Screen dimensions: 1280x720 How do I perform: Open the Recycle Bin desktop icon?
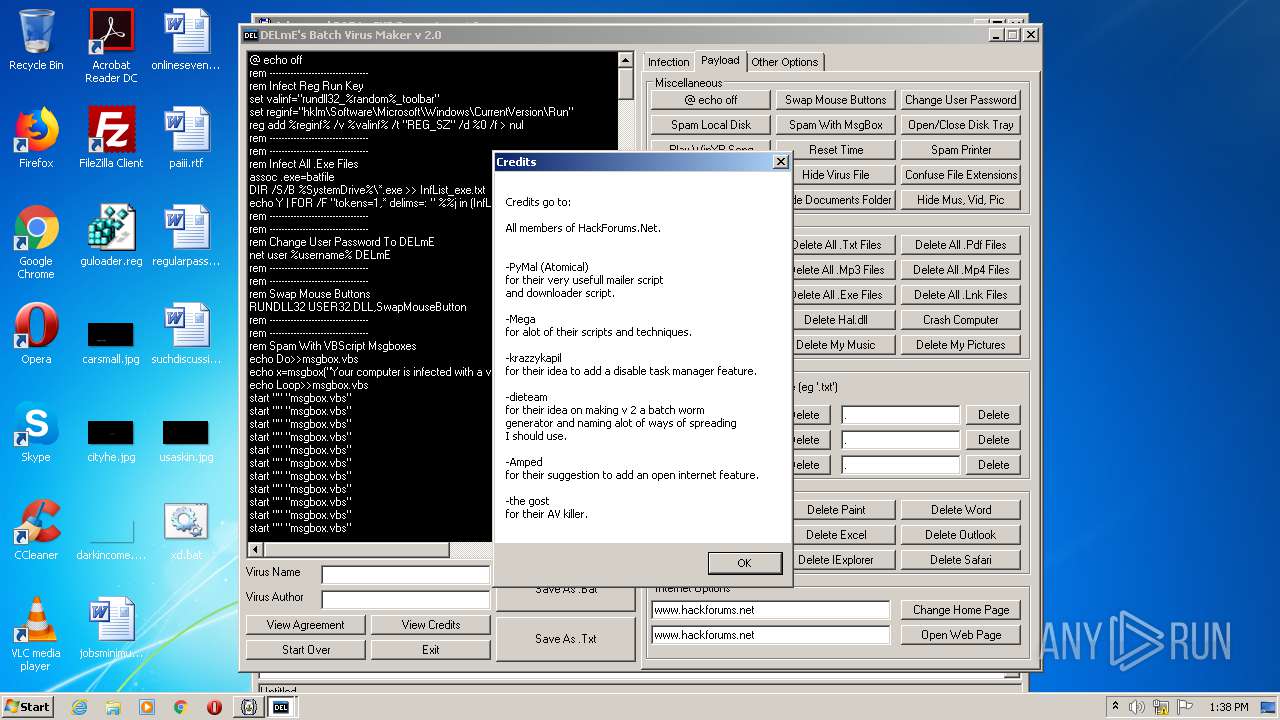(x=36, y=40)
